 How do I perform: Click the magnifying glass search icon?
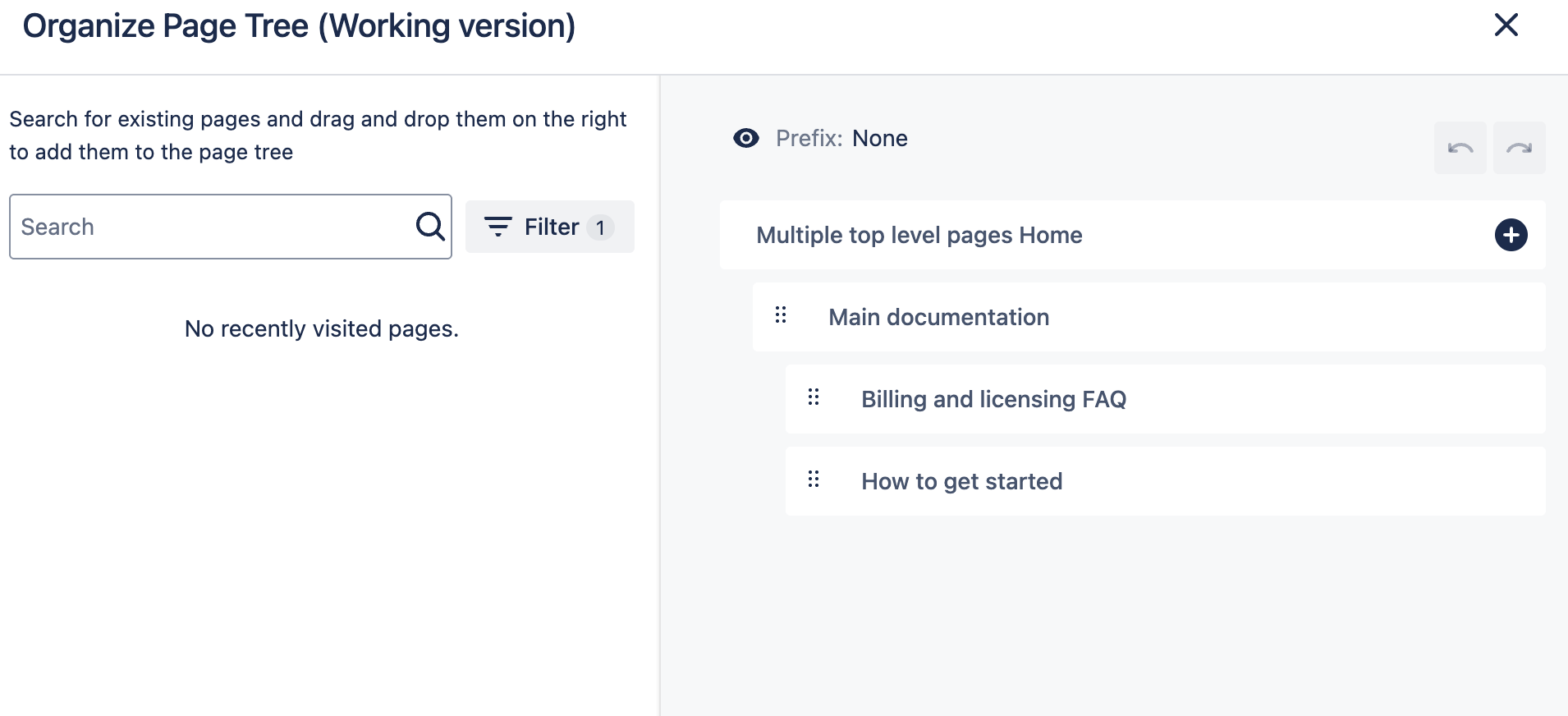[429, 226]
